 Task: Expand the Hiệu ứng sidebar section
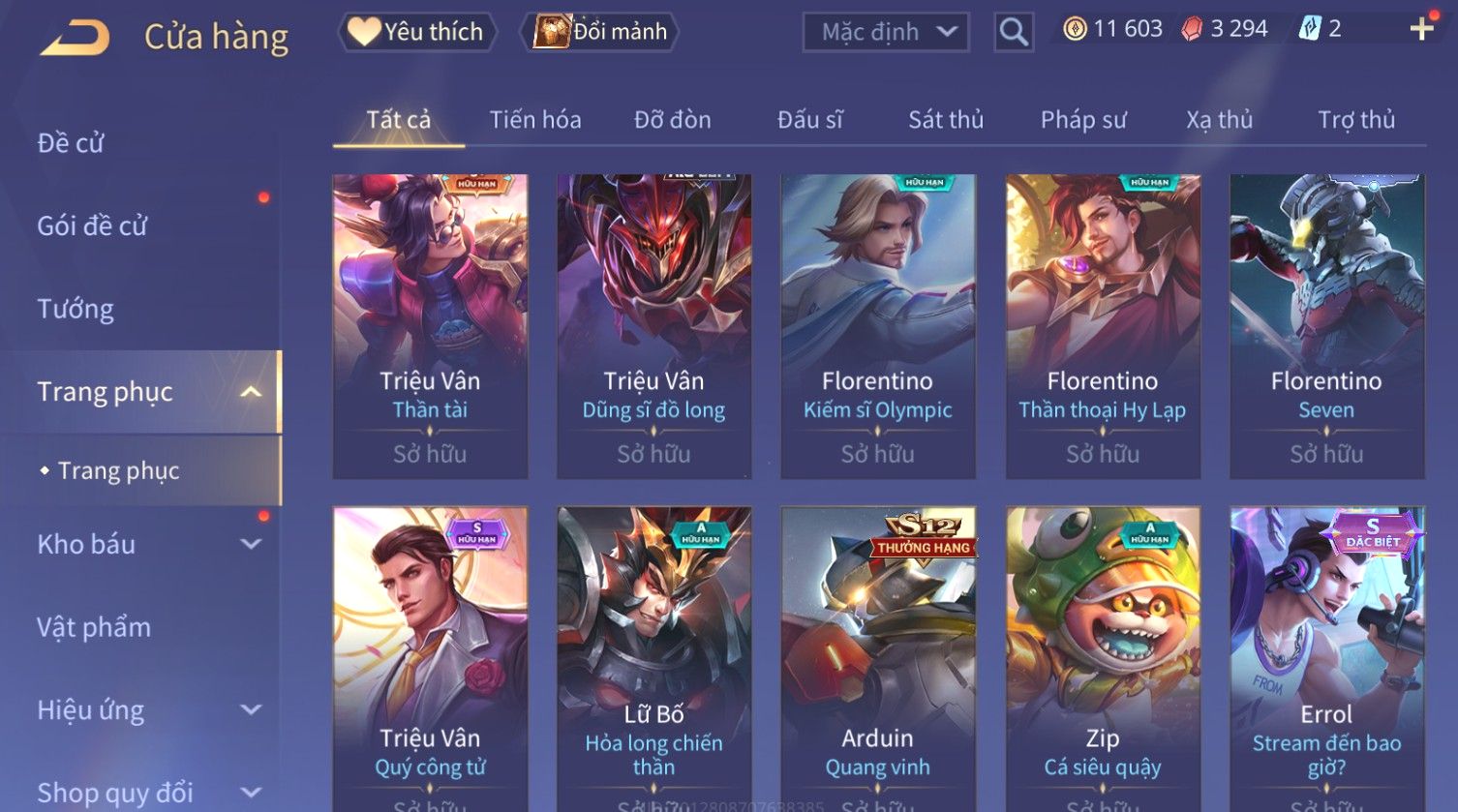tap(251, 709)
